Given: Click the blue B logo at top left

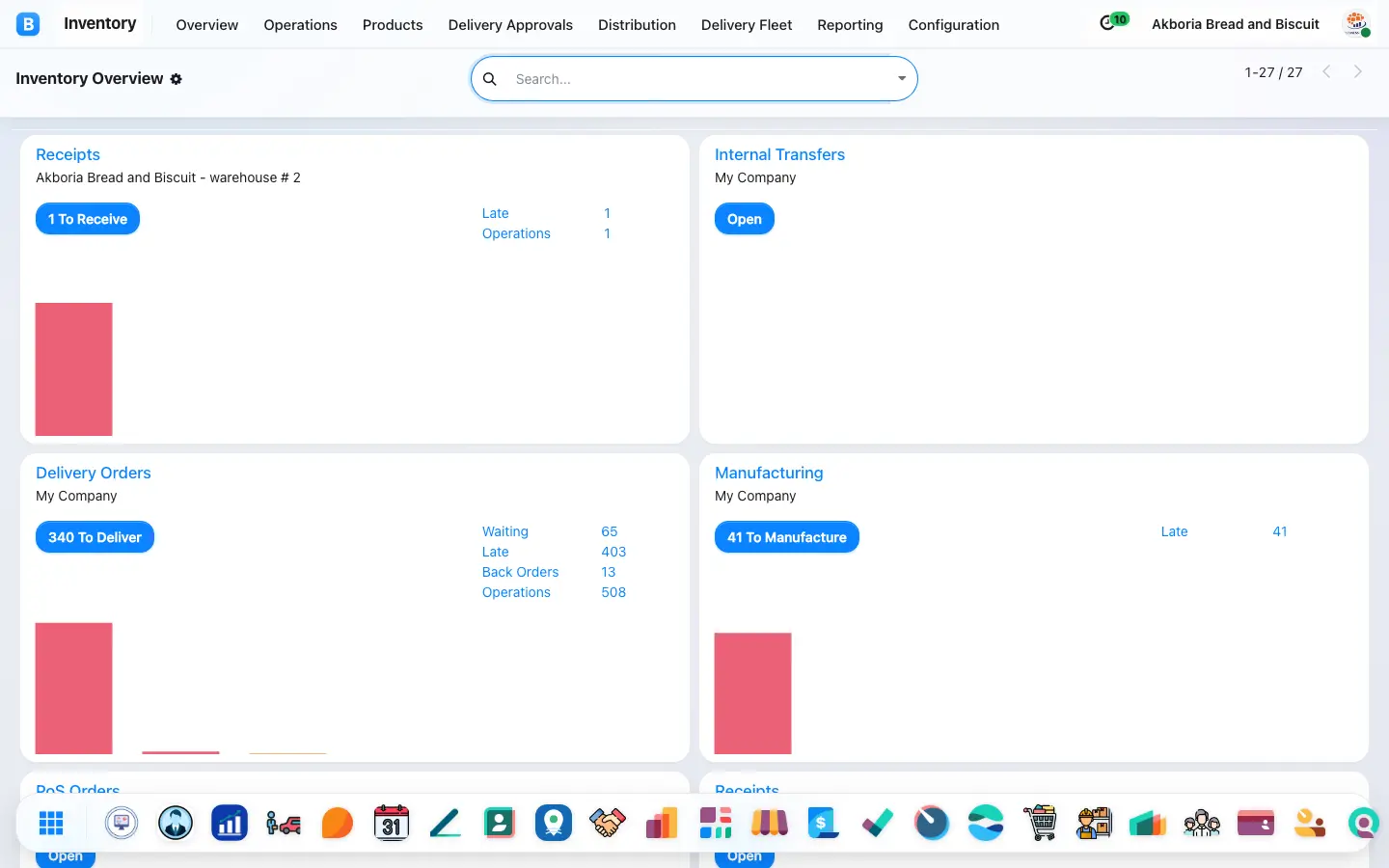Looking at the screenshot, I should point(28,24).
